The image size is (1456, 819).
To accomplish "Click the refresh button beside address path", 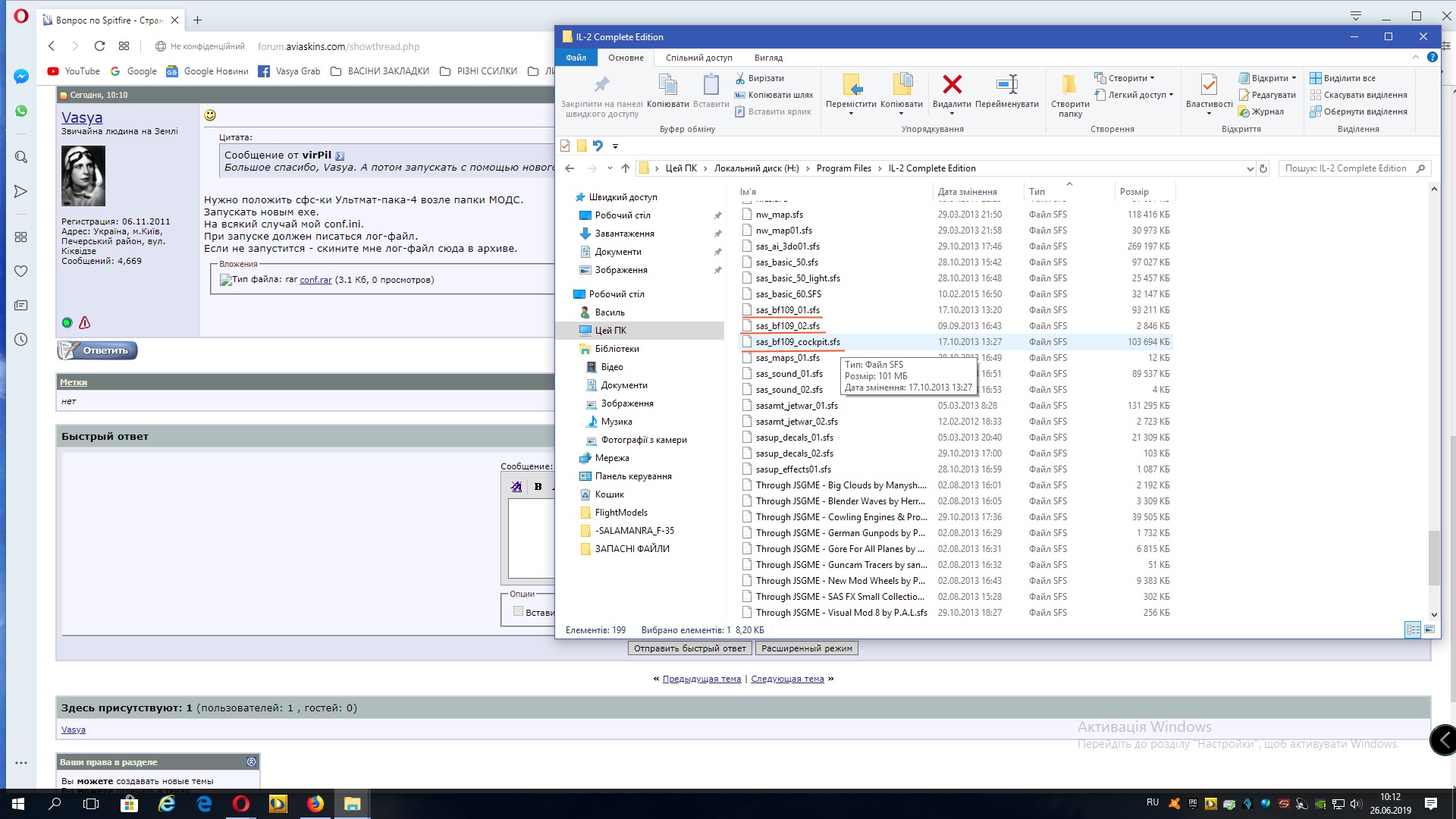I will (x=1263, y=168).
